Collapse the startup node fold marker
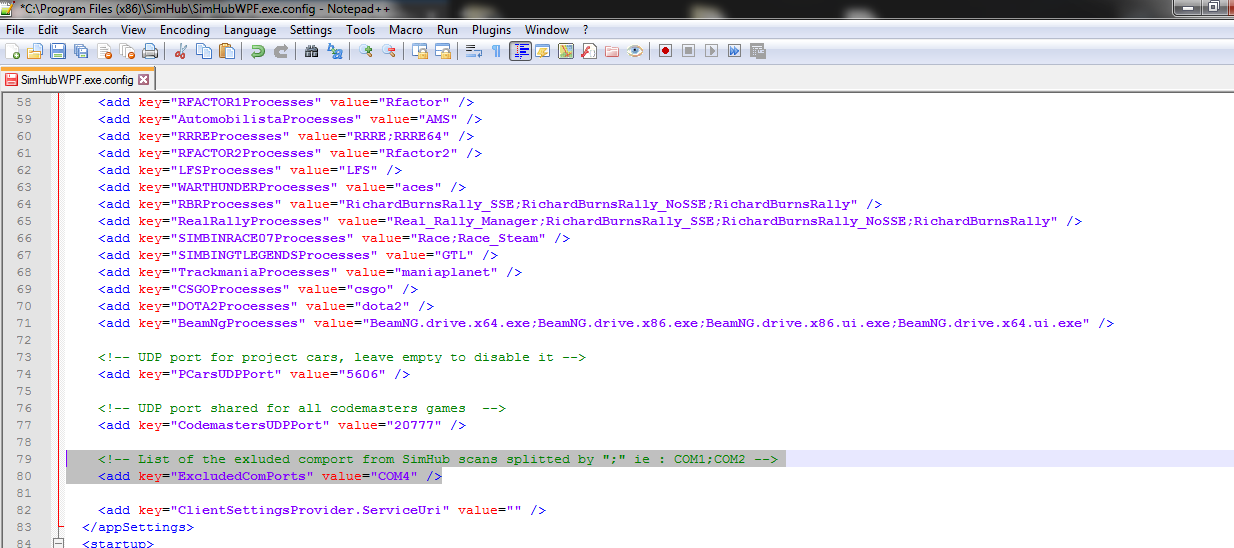The height and width of the screenshot is (548, 1234). coord(58,543)
